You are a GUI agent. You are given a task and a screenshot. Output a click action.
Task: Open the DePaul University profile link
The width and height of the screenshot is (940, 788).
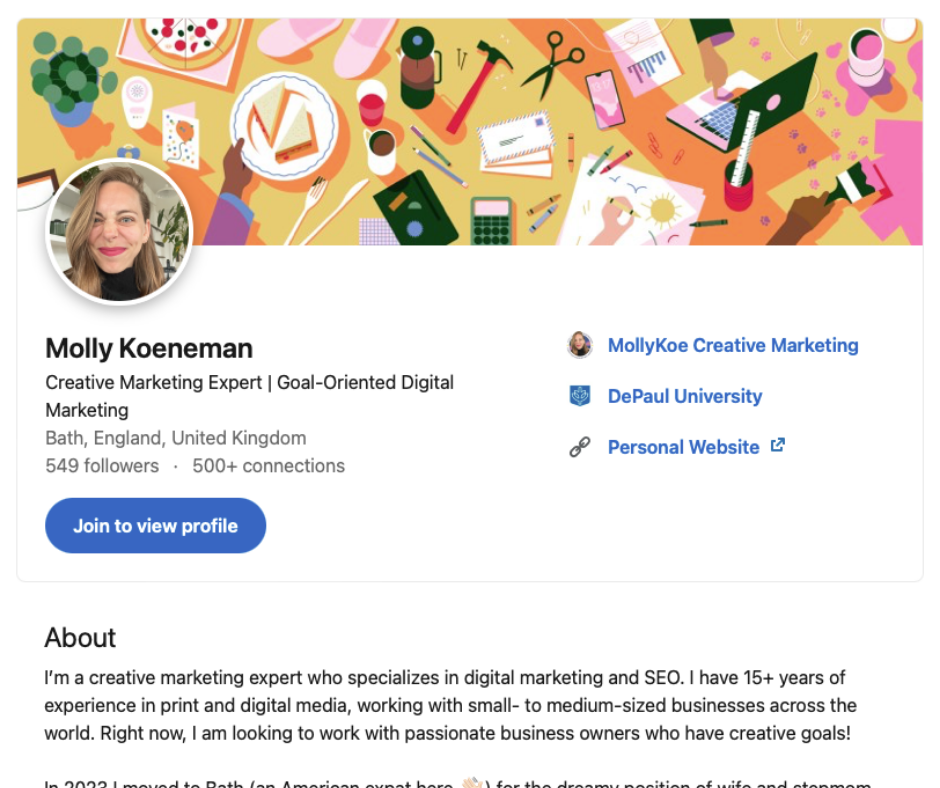point(685,396)
